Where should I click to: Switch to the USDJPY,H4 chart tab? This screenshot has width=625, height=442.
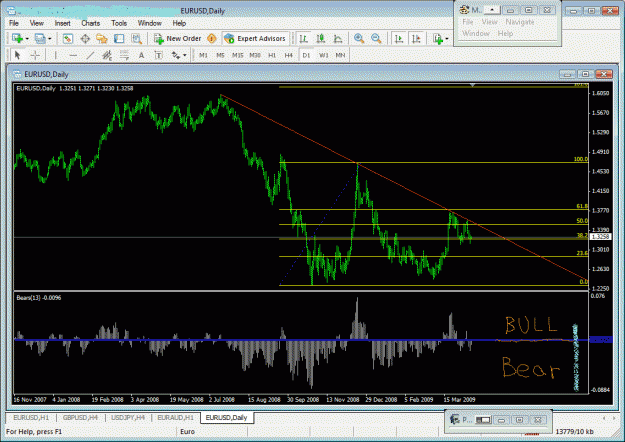coord(128,417)
